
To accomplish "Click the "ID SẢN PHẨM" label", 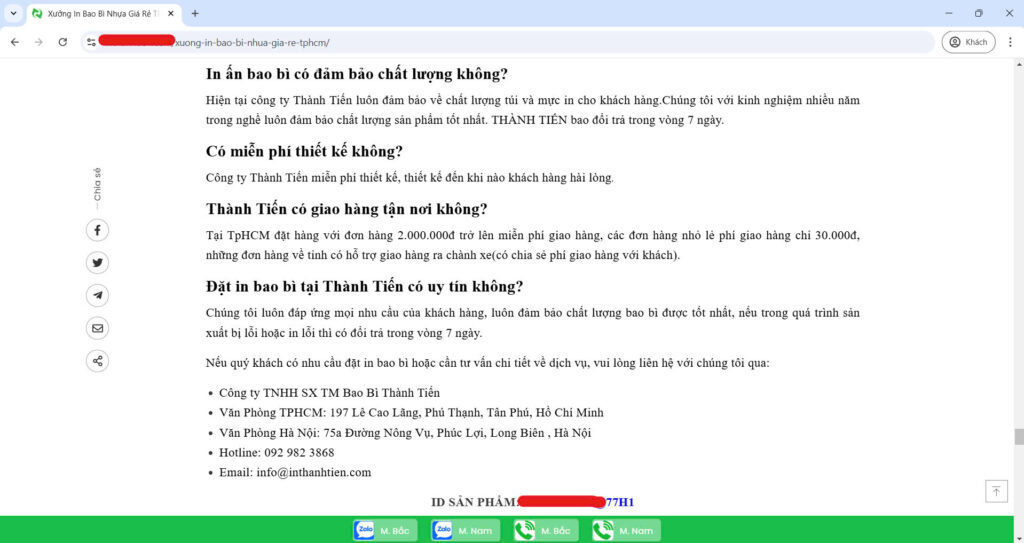I will 474,502.
